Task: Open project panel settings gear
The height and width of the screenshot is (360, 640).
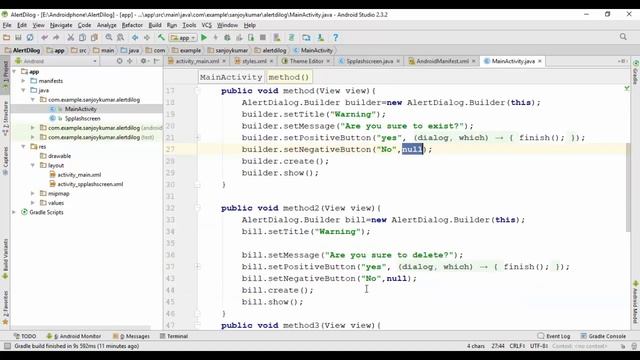Action: [143, 61]
